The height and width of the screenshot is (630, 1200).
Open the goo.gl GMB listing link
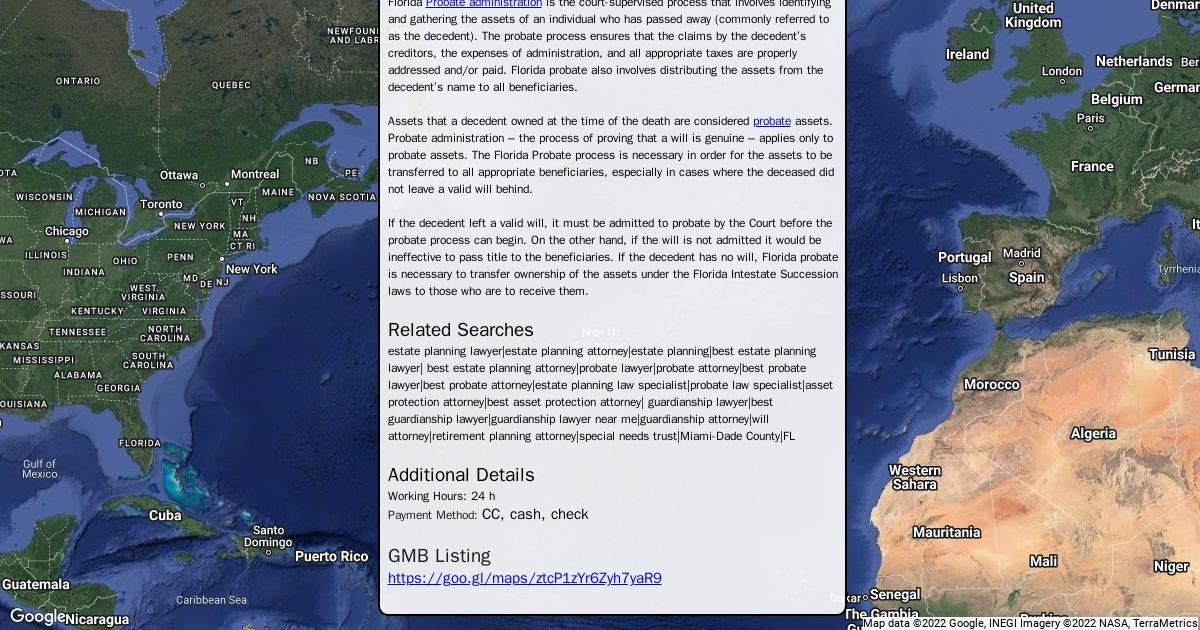click(x=524, y=578)
